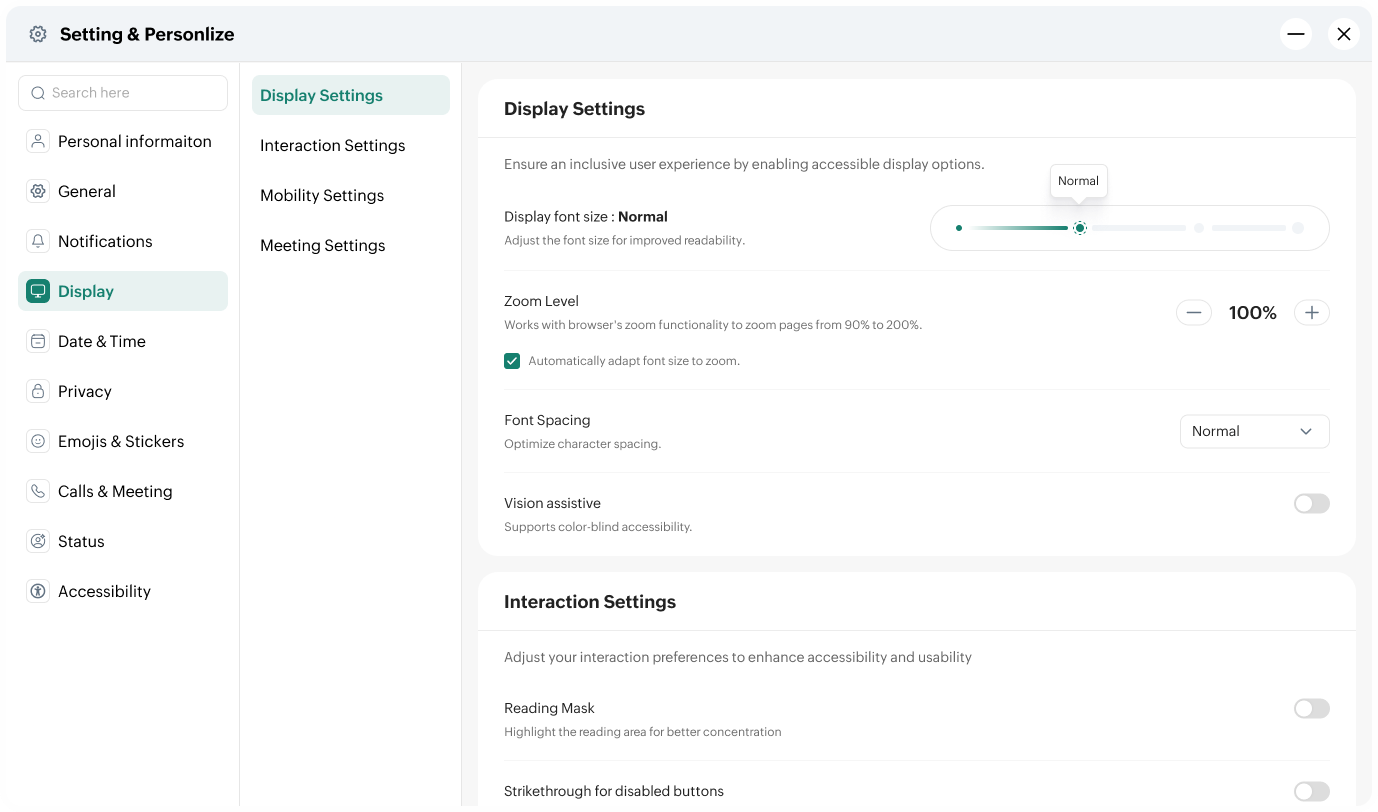
Task: Select Display in the sidebar
Action: pyautogui.click(x=123, y=291)
